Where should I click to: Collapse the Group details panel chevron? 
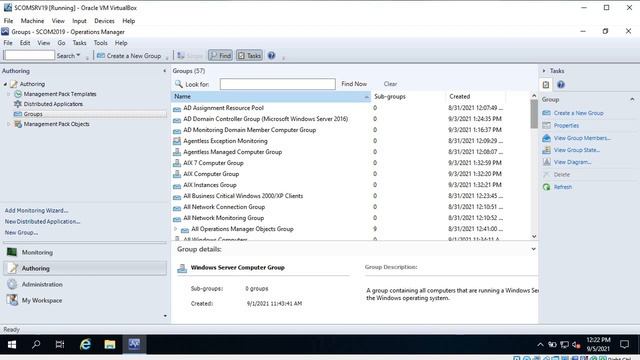click(x=533, y=249)
